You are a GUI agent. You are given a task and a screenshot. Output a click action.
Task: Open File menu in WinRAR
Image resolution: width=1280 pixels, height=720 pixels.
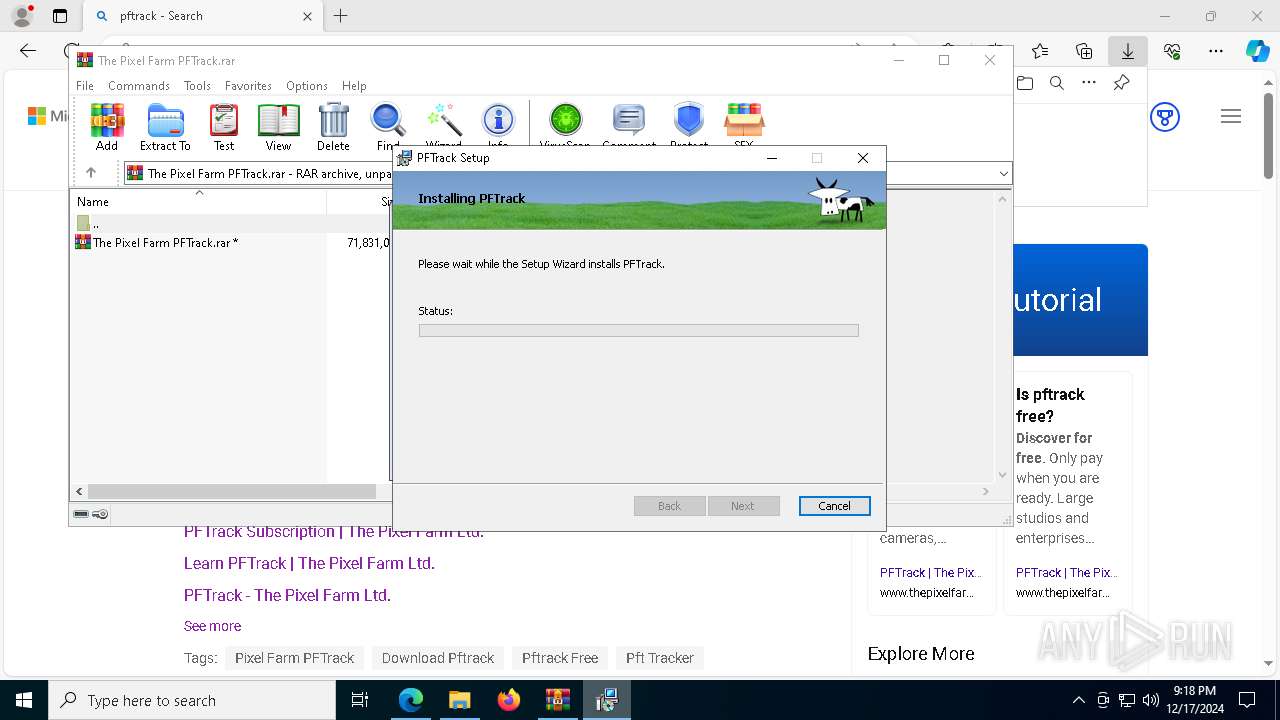[85, 86]
